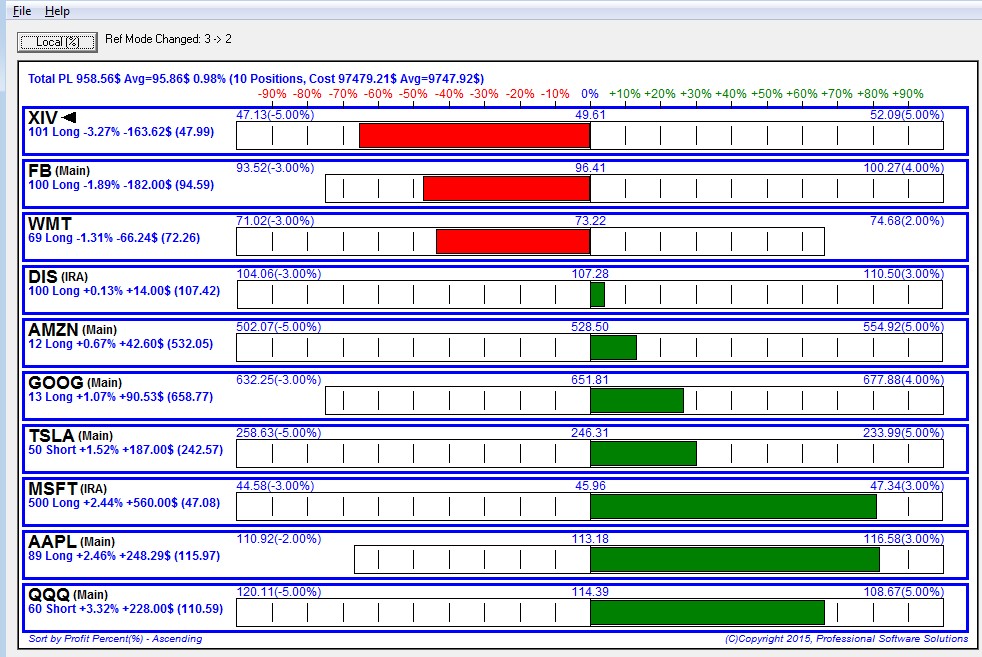Screen dimensions: 982x657
Task: Click the XIV reference price 49.61
Action: pyautogui.click(x=591, y=115)
